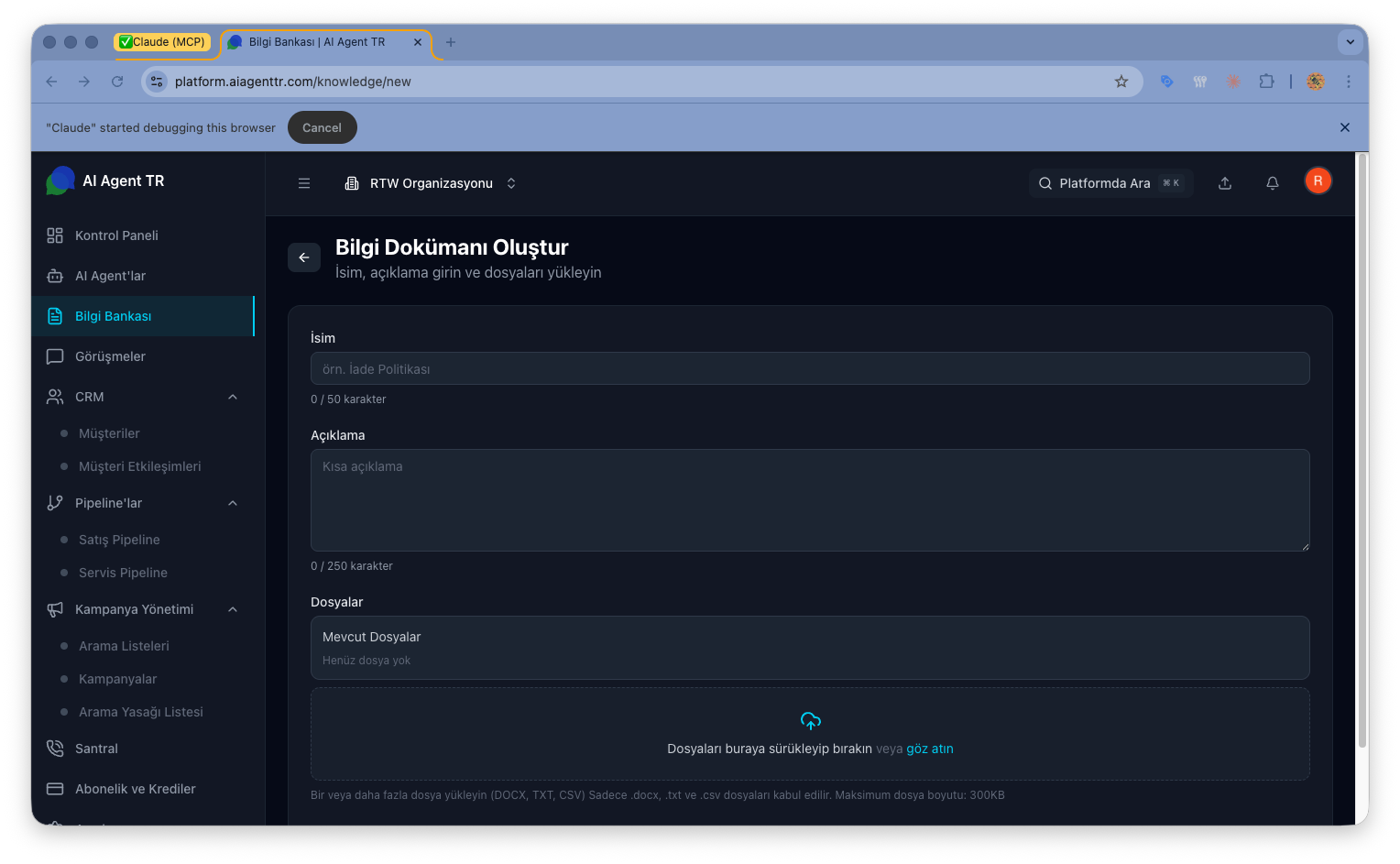Bookmark this page with the star
Screen dimensions: 1400x864
[1121, 82]
